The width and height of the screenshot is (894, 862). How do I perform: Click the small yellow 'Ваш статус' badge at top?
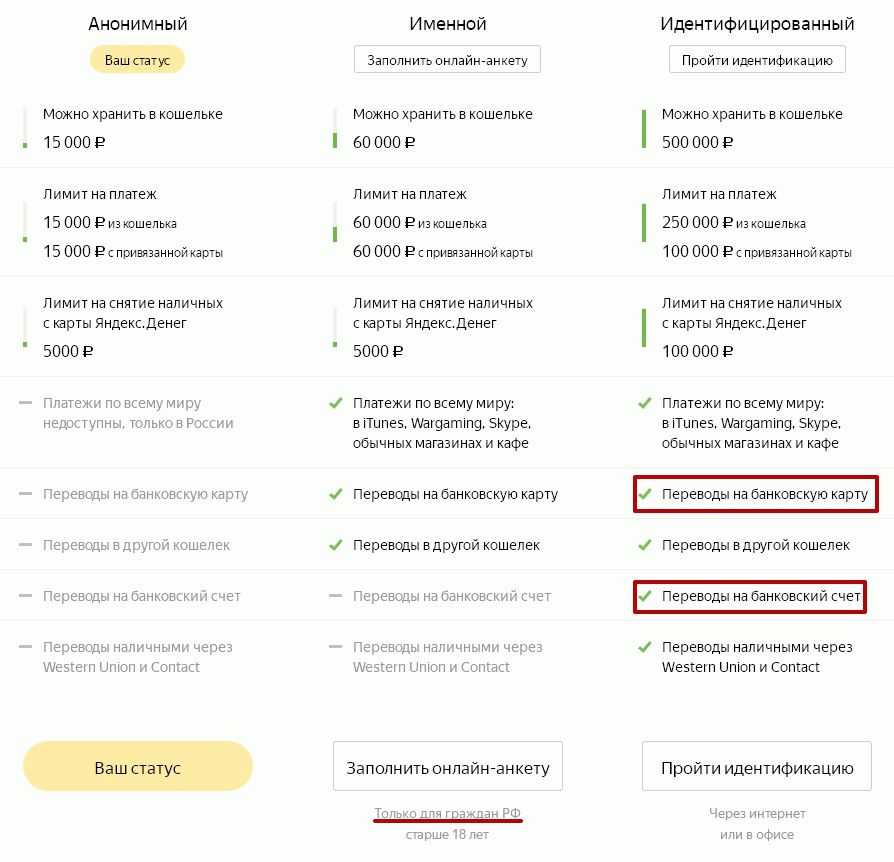[x=137, y=60]
